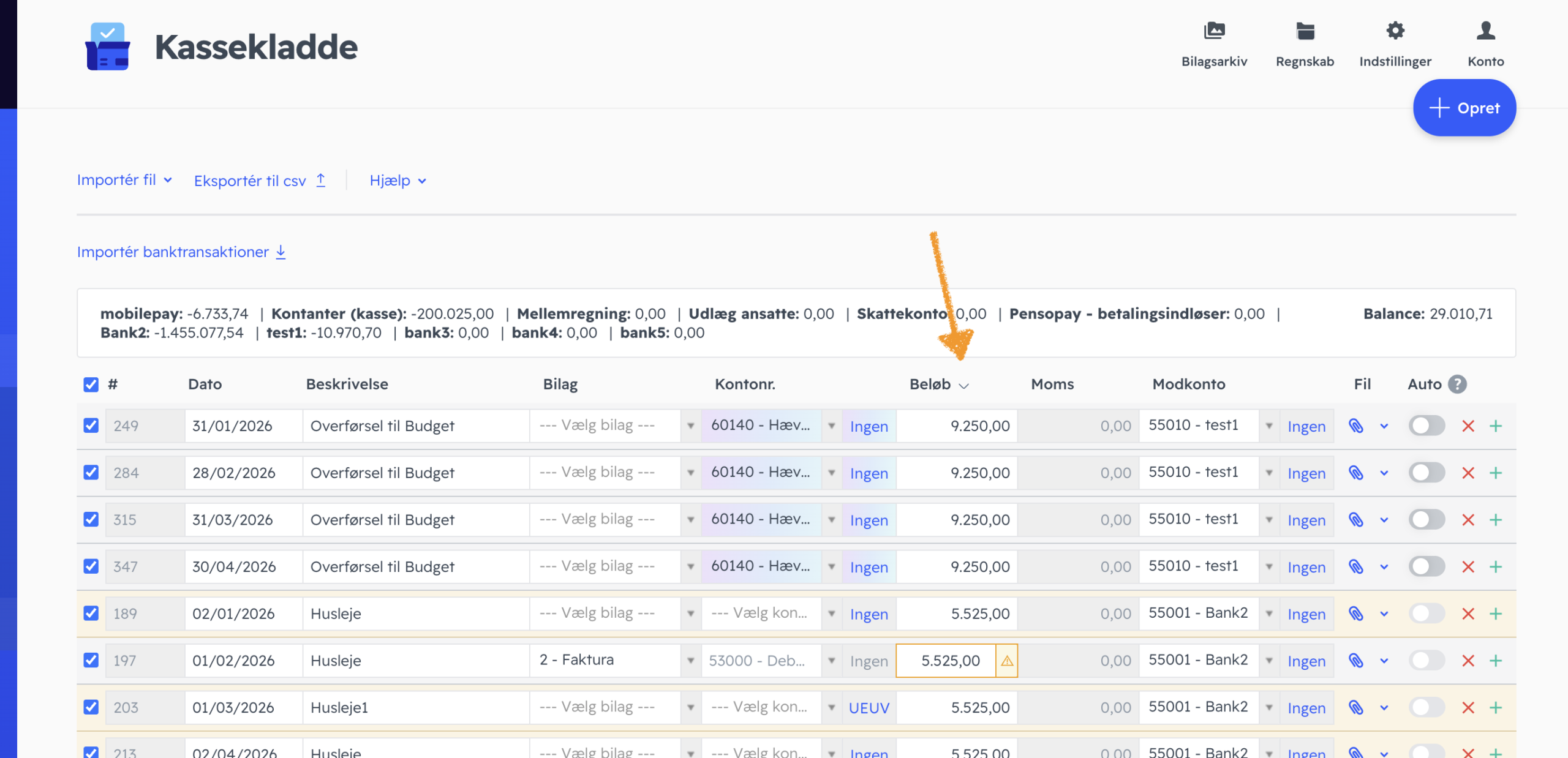Click the warning icon on row 197 amount

(1007, 661)
